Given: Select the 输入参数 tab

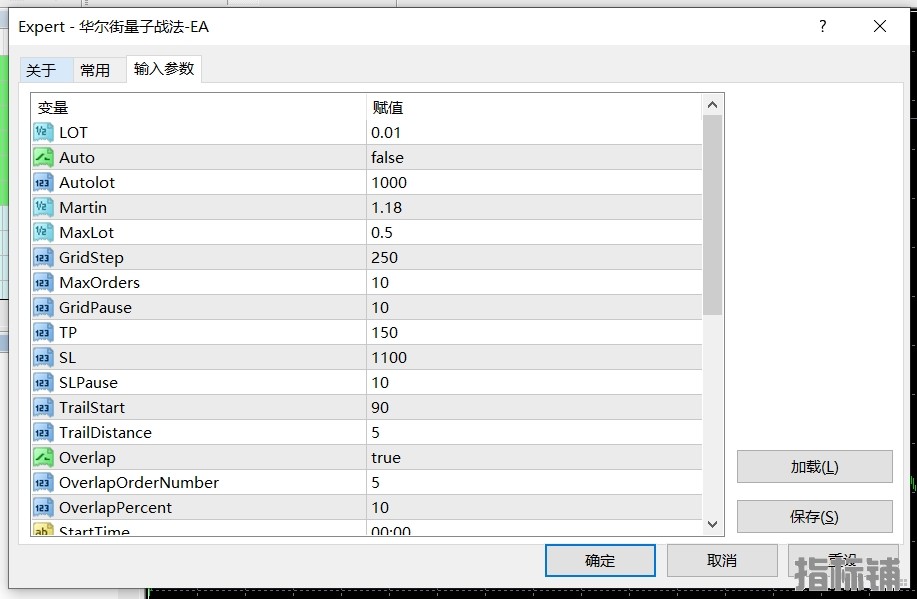Looking at the screenshot, I should click(164, 69).
